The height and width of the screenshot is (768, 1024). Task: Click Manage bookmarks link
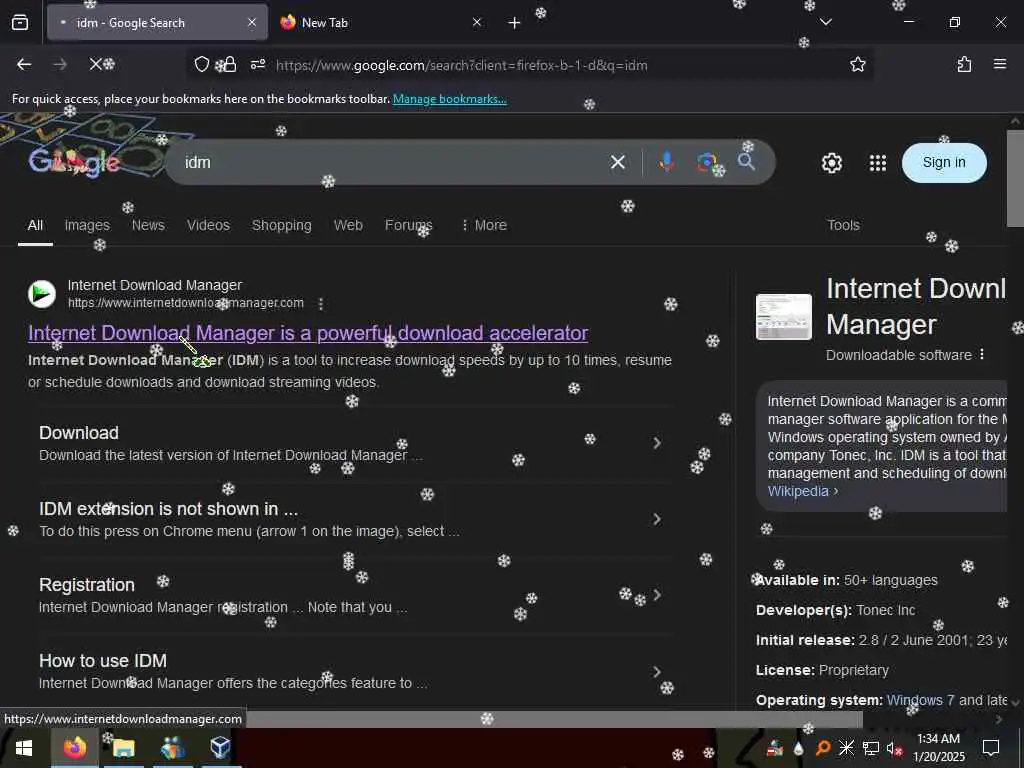[x=449, y=99]
